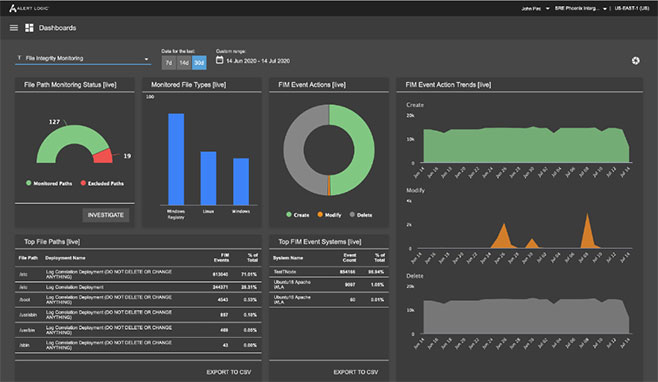Viewport: 658px width, 382px height.
Task: Click the FIM Events column header
Action: (x=222, y=257)
